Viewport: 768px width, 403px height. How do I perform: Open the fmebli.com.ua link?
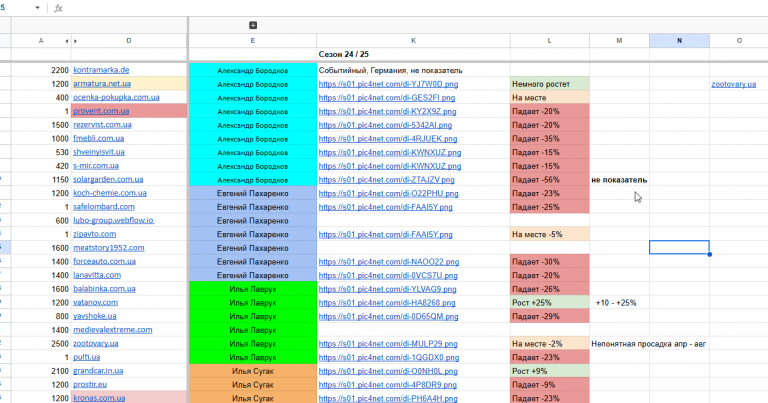98,139
